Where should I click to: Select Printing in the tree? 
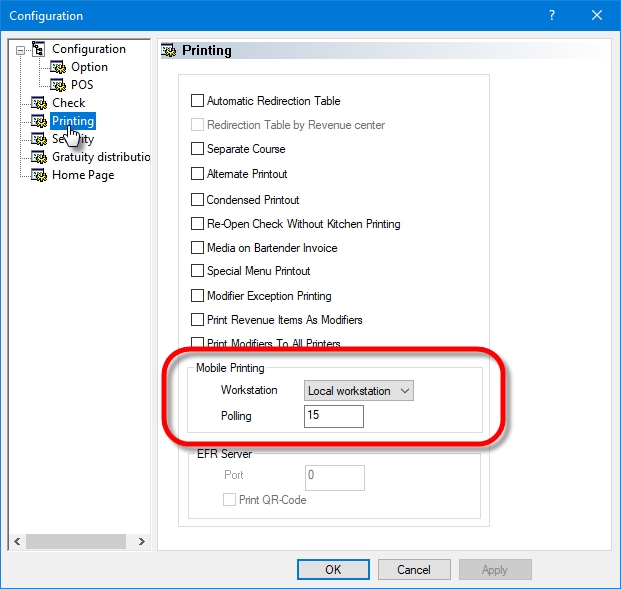point(73,121)
